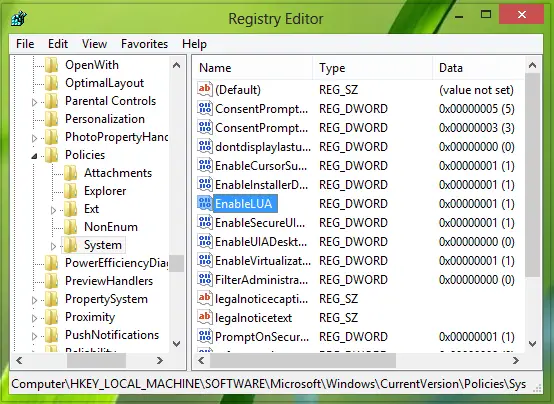Click the FilterAdministra... DWORD icon
This screenshot has width=554, height=404.
click(205, 280)
